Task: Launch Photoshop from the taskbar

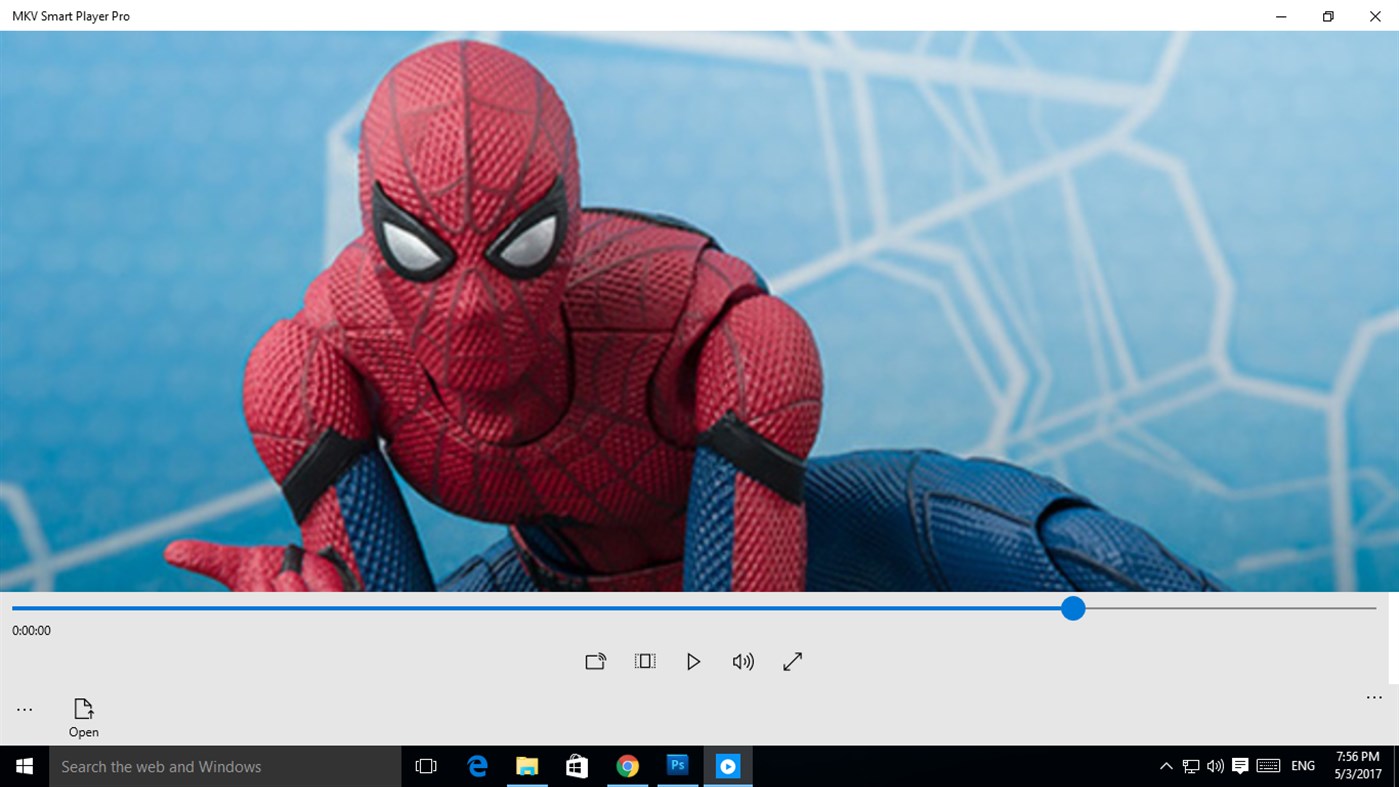Action: tap(677, 765)
